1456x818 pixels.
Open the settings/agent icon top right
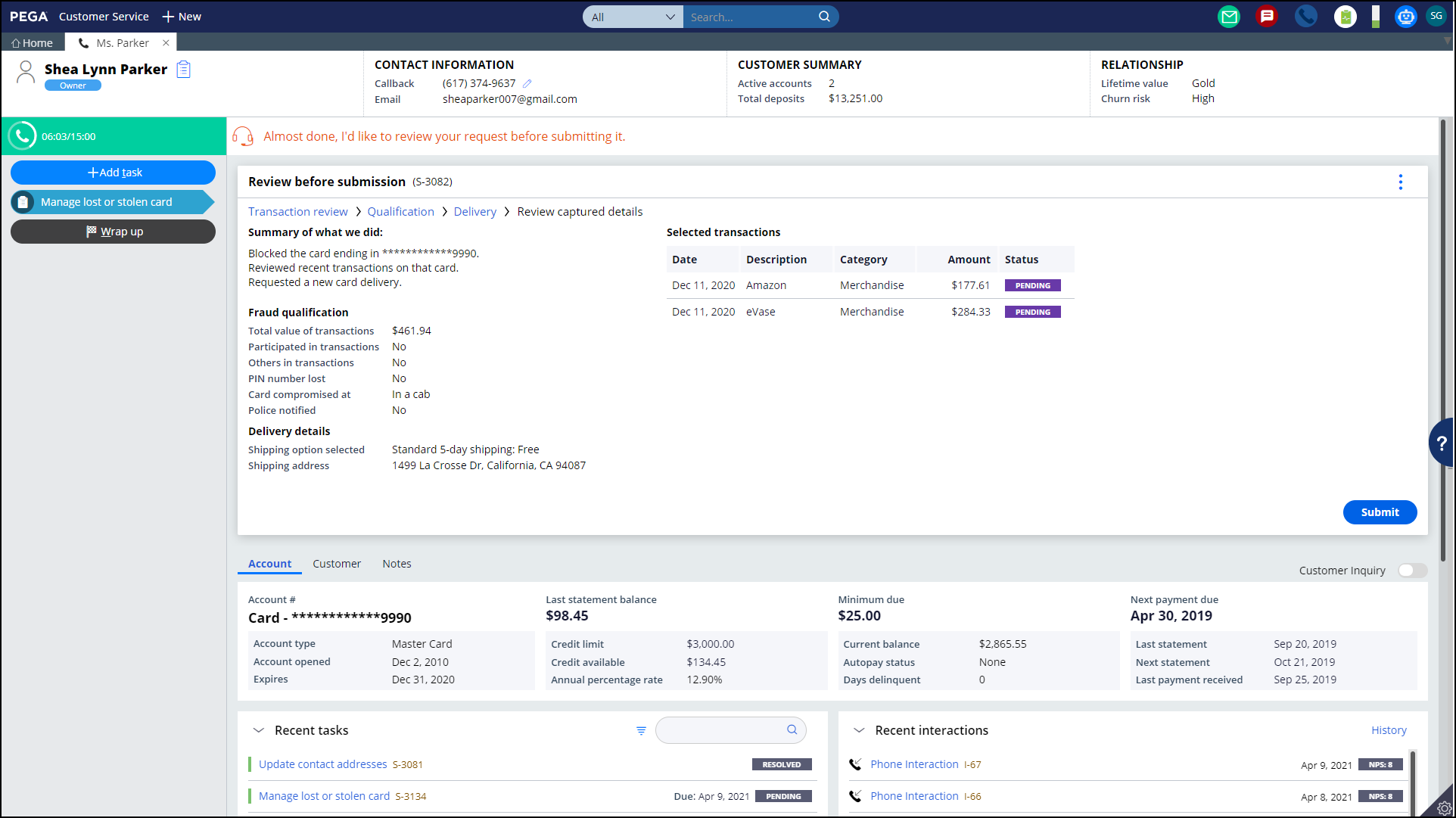(x=1436, y=16)
